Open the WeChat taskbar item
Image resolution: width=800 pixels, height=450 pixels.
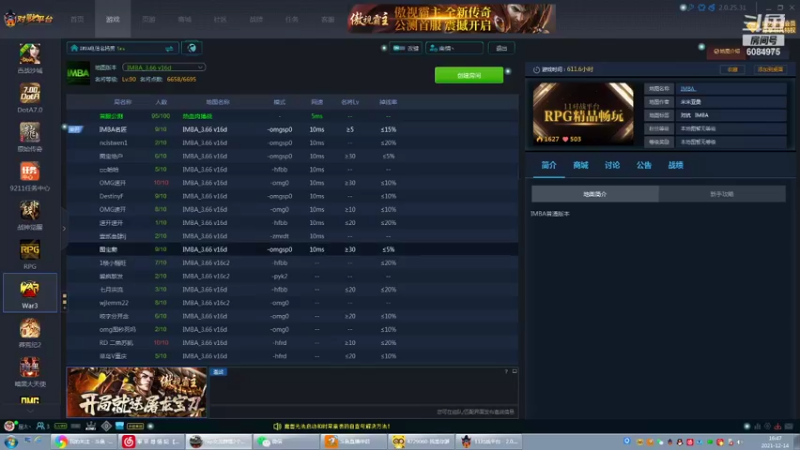click(286, 442)
